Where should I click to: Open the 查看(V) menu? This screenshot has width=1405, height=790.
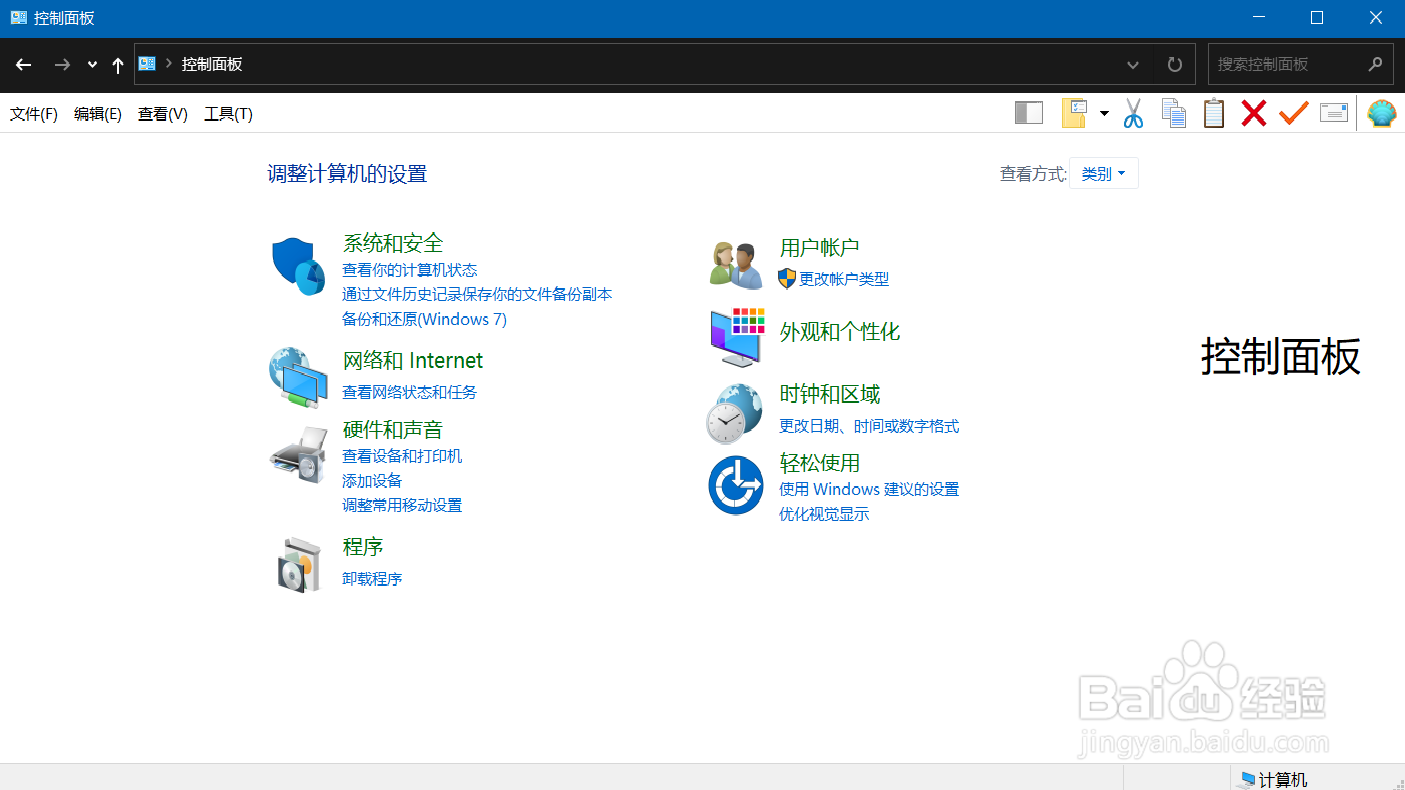(162, 113)
